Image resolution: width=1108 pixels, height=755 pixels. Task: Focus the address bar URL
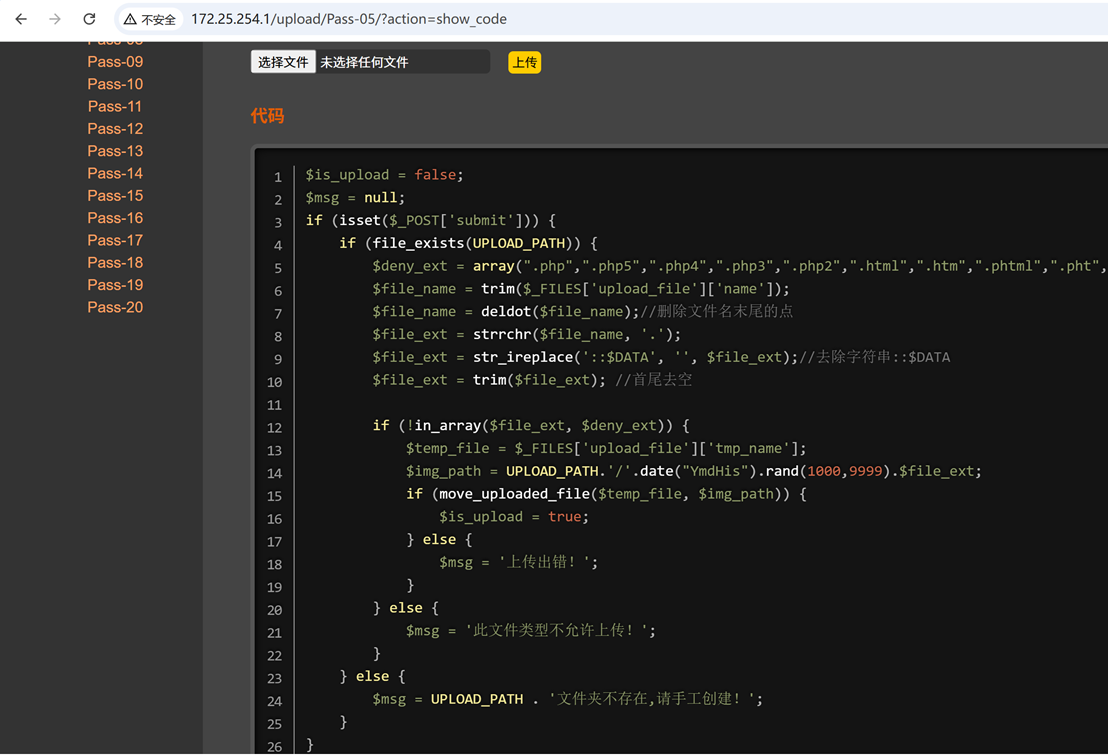[349, 19]
